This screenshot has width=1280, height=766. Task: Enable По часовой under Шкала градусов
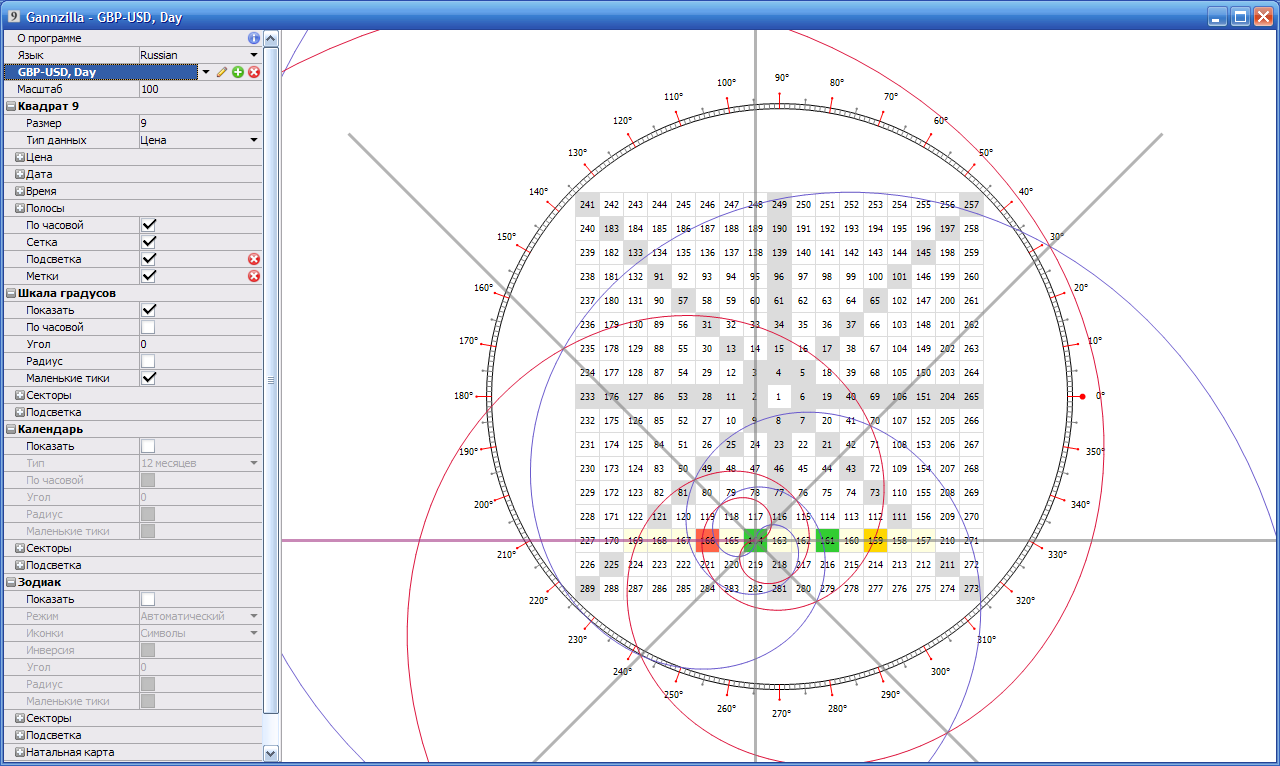tap(149, 327)
